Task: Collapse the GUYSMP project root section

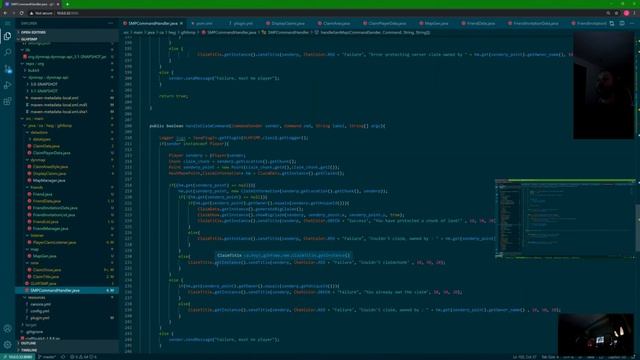Action: (x=67, y=39)
